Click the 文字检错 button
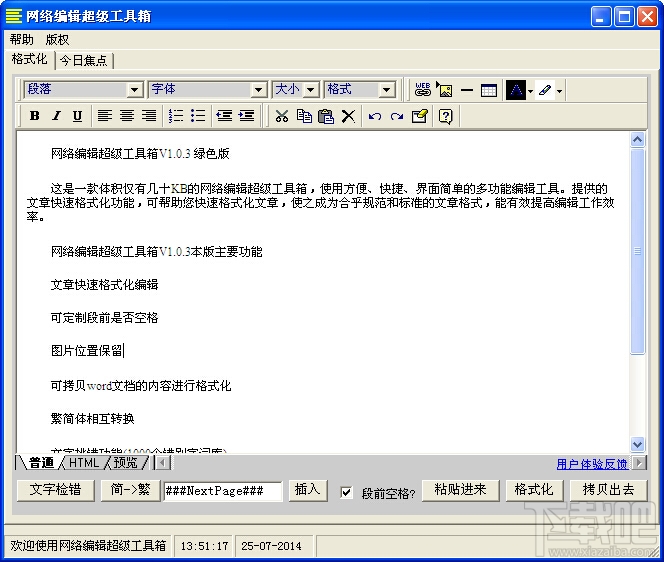Screen dimensions: 664x562 pos(55,490)
